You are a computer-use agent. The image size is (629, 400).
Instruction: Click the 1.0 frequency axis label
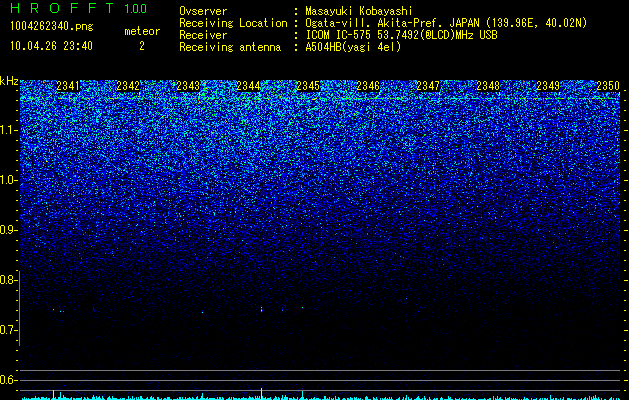(x=7, y=180)
